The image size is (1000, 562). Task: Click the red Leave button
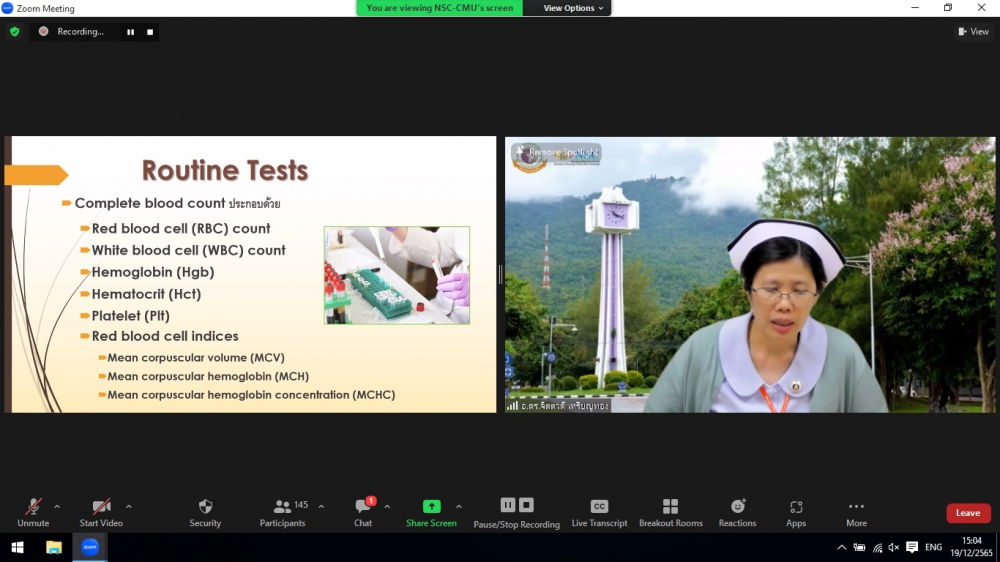(x=967, y=513)
